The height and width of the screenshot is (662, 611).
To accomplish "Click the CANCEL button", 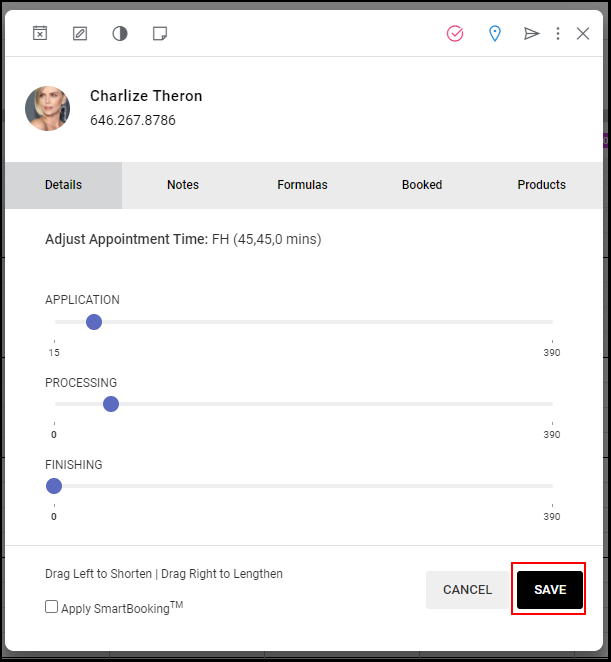I will 467,589.
